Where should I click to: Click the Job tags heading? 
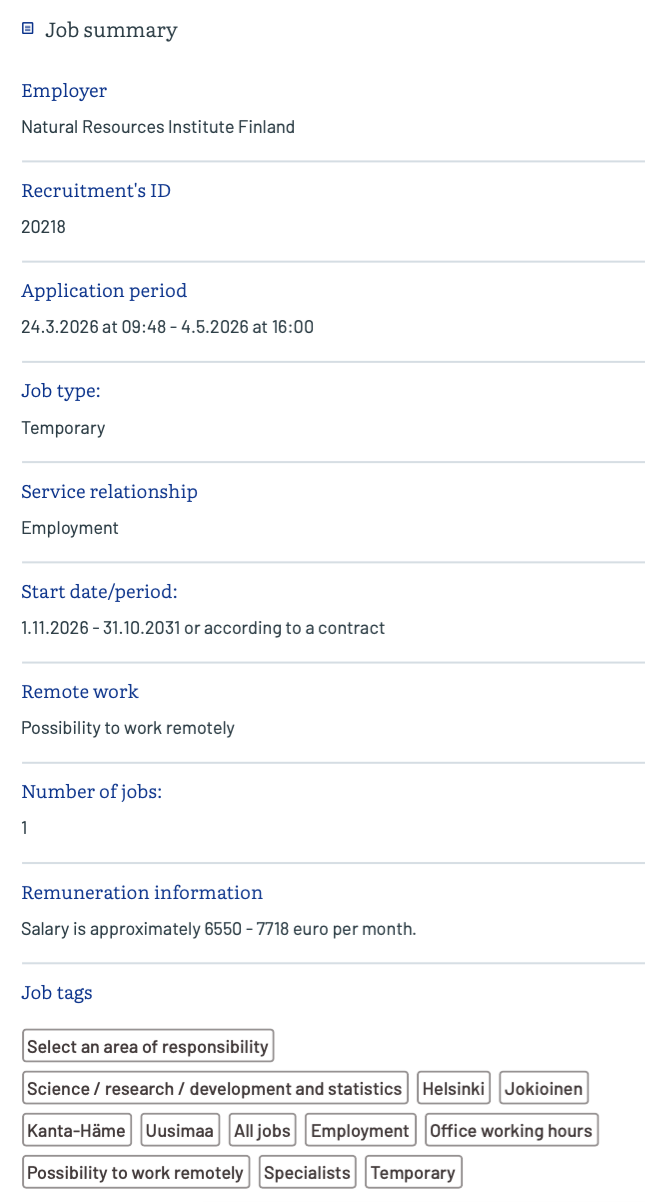click(x=57, y=993)
